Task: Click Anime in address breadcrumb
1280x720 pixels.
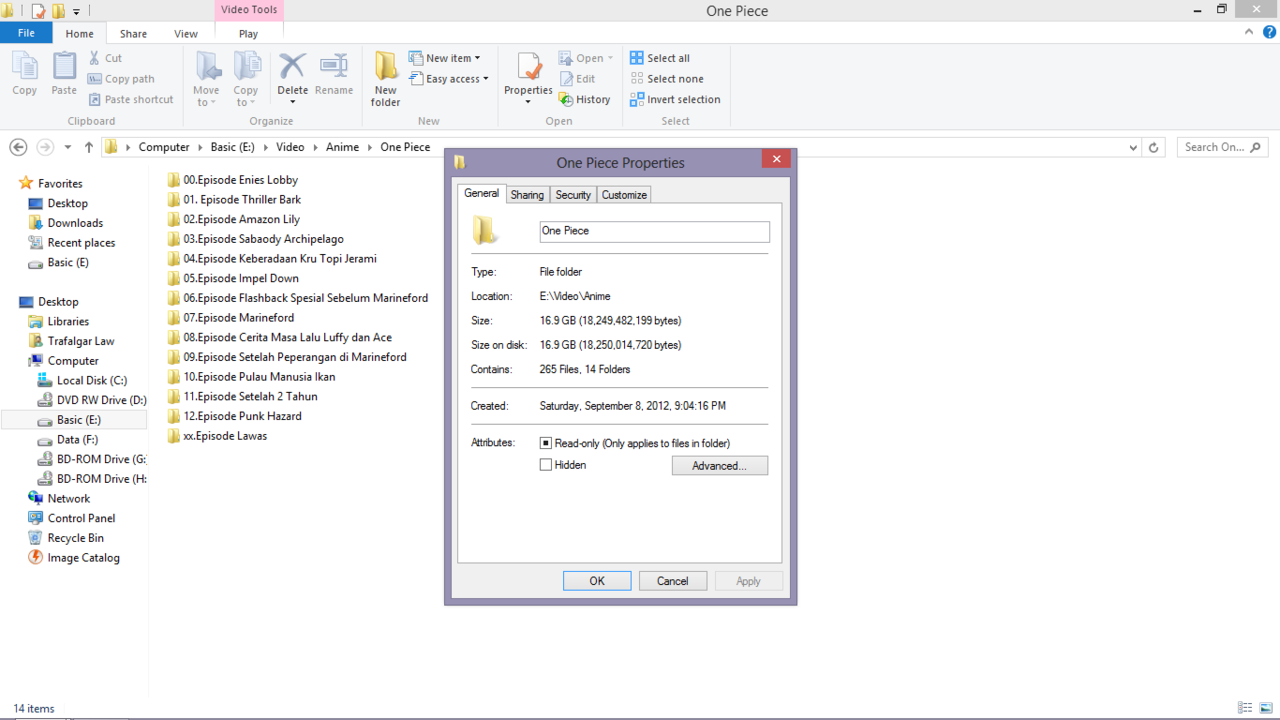Action: click(x=342, y=147)
